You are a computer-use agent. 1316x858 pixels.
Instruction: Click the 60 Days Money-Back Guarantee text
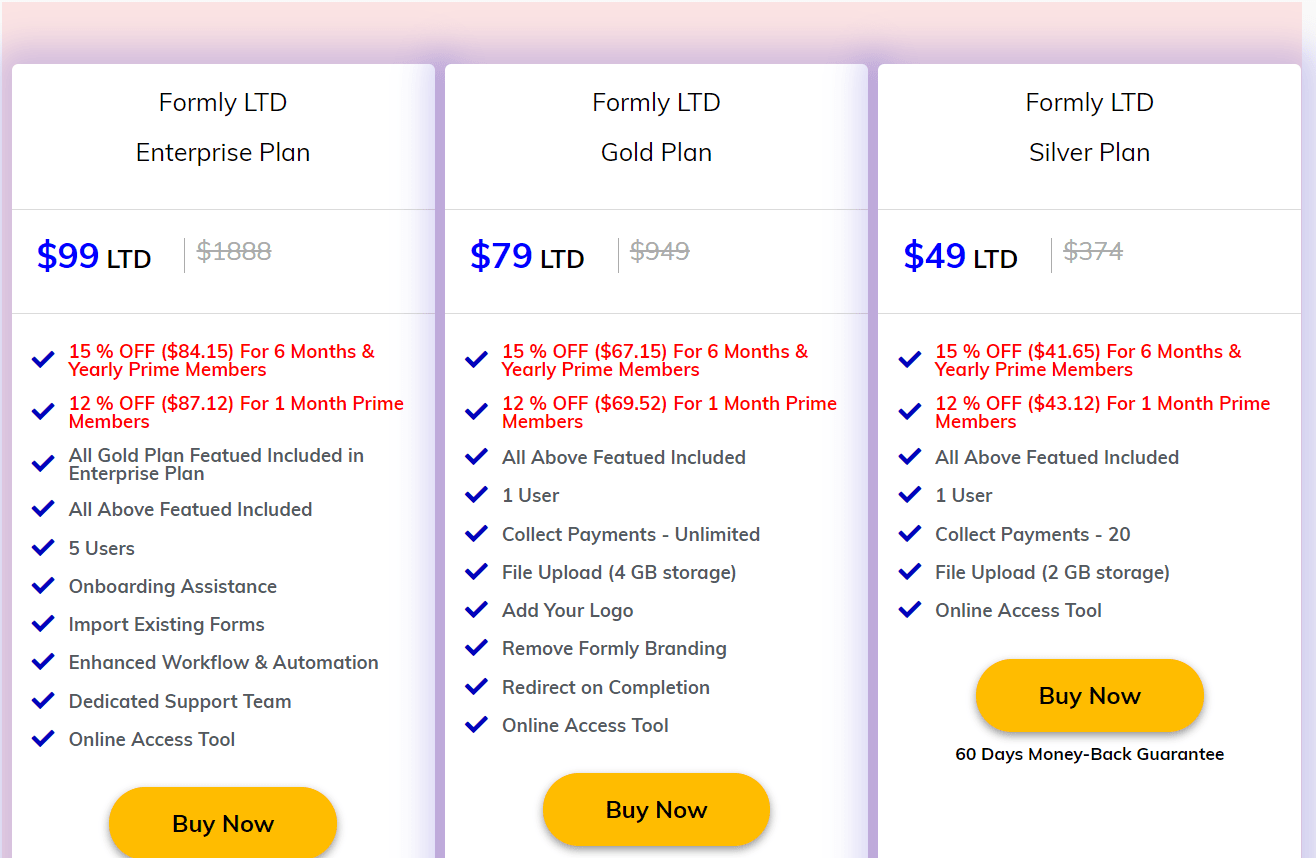coord(1089,754)
